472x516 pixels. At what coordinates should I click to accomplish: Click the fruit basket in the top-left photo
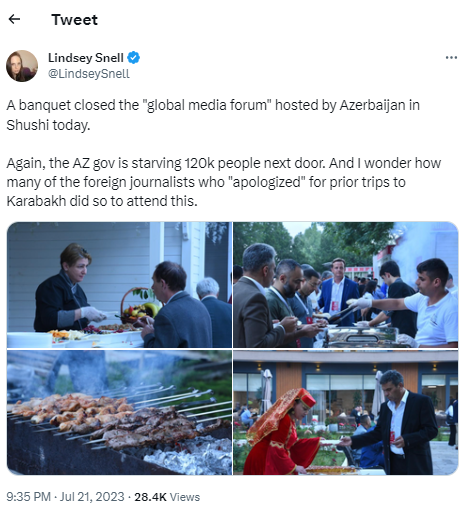click(x=140, y=306)
